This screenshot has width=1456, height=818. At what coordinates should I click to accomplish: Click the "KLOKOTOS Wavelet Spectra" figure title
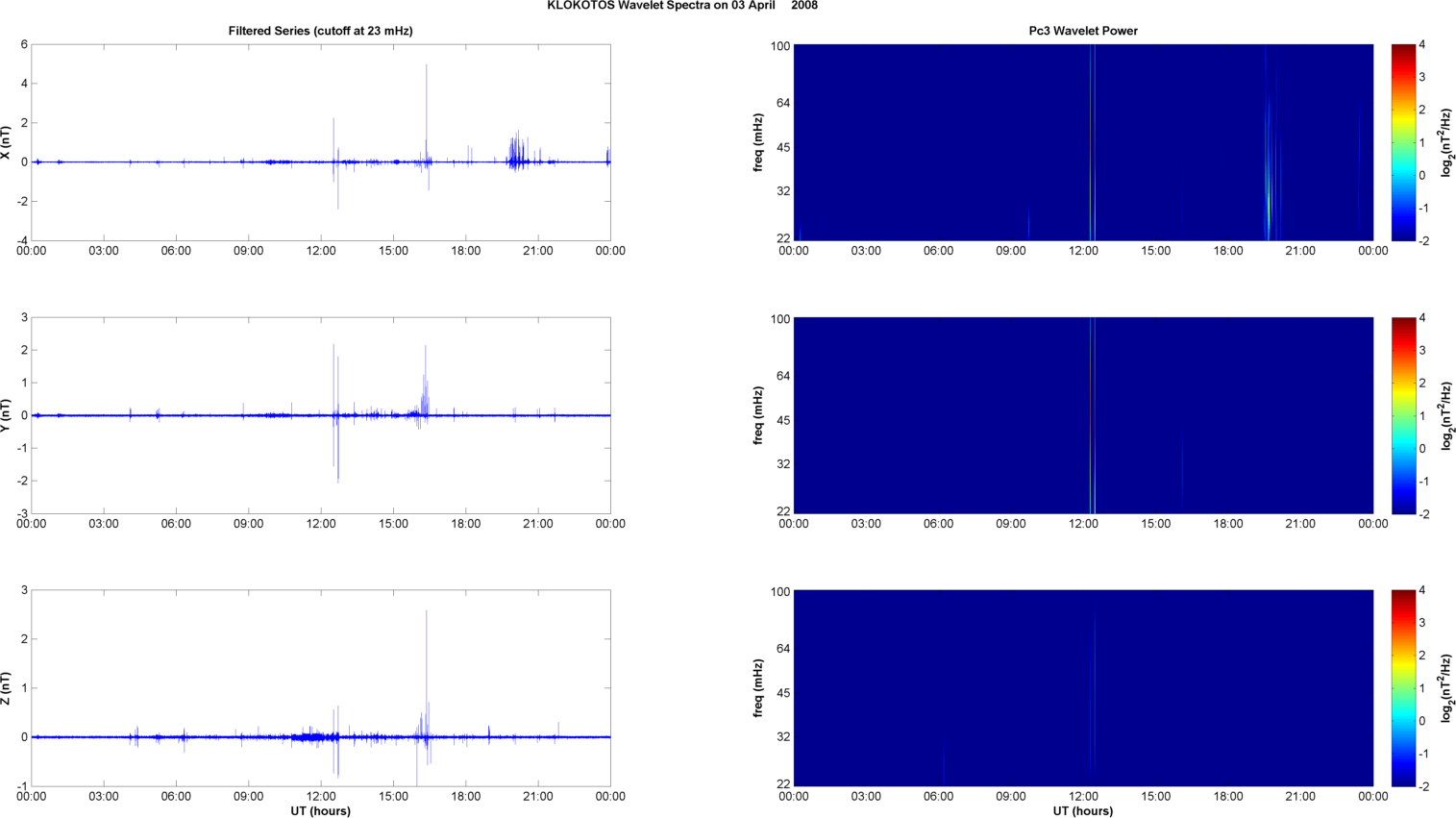[x=682, y=6]
